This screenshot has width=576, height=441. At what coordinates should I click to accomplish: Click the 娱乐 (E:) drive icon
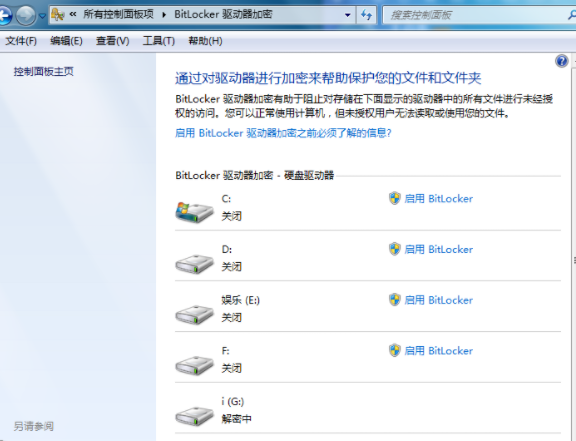[194, 315]
